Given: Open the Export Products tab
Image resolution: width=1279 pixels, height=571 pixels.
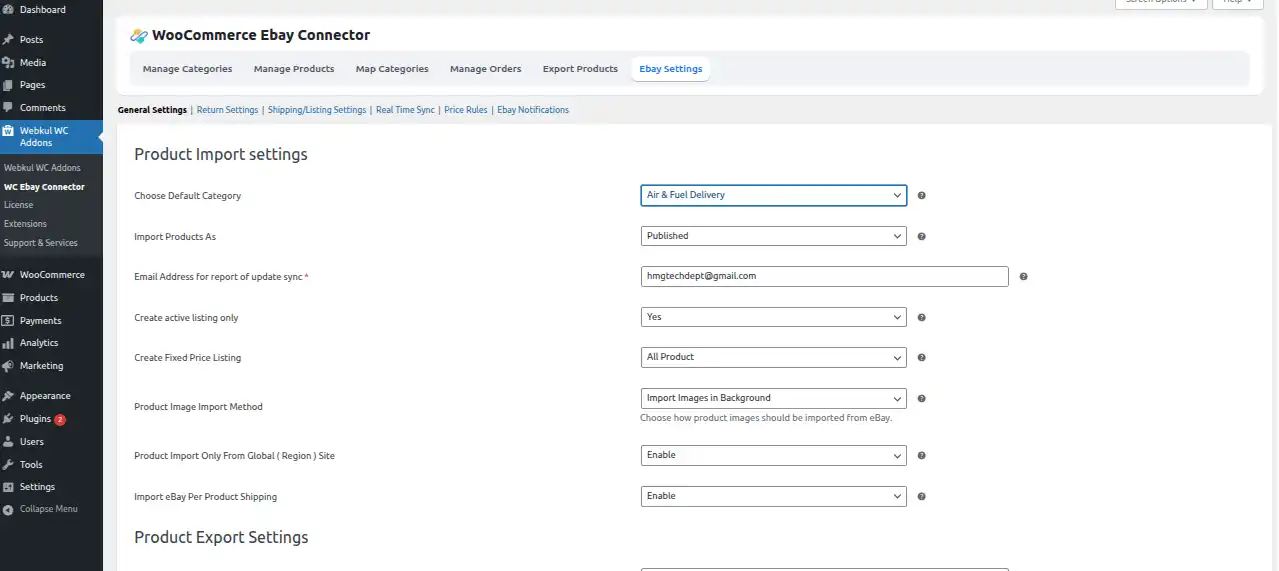Looking at the screenshot, I should coord(580,69).
